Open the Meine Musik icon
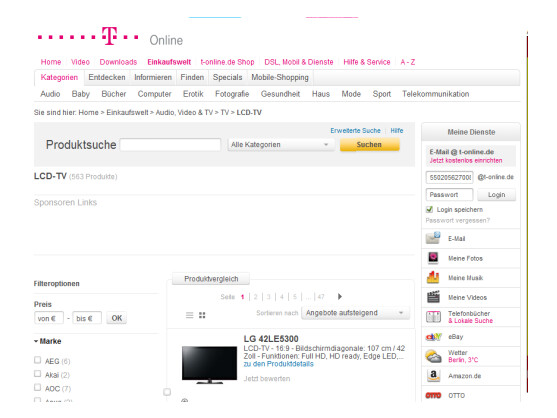 point(433,277)
